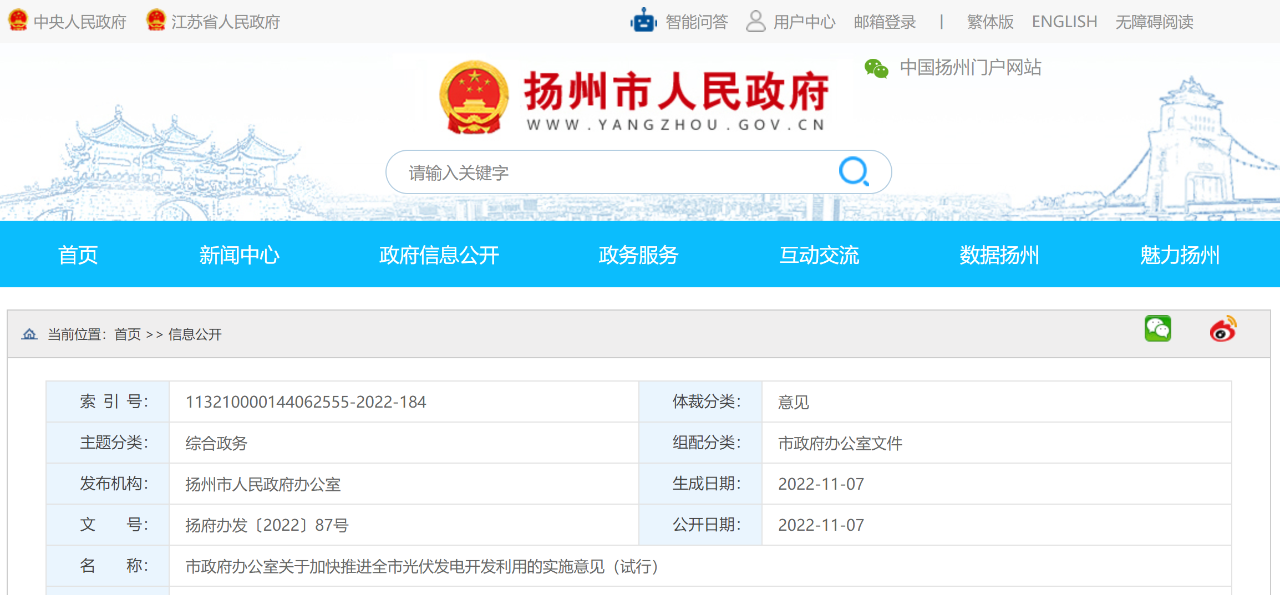
Task: Click the home icon beside 当前位置
Action: pyautogui.click(x=29, y=334)
